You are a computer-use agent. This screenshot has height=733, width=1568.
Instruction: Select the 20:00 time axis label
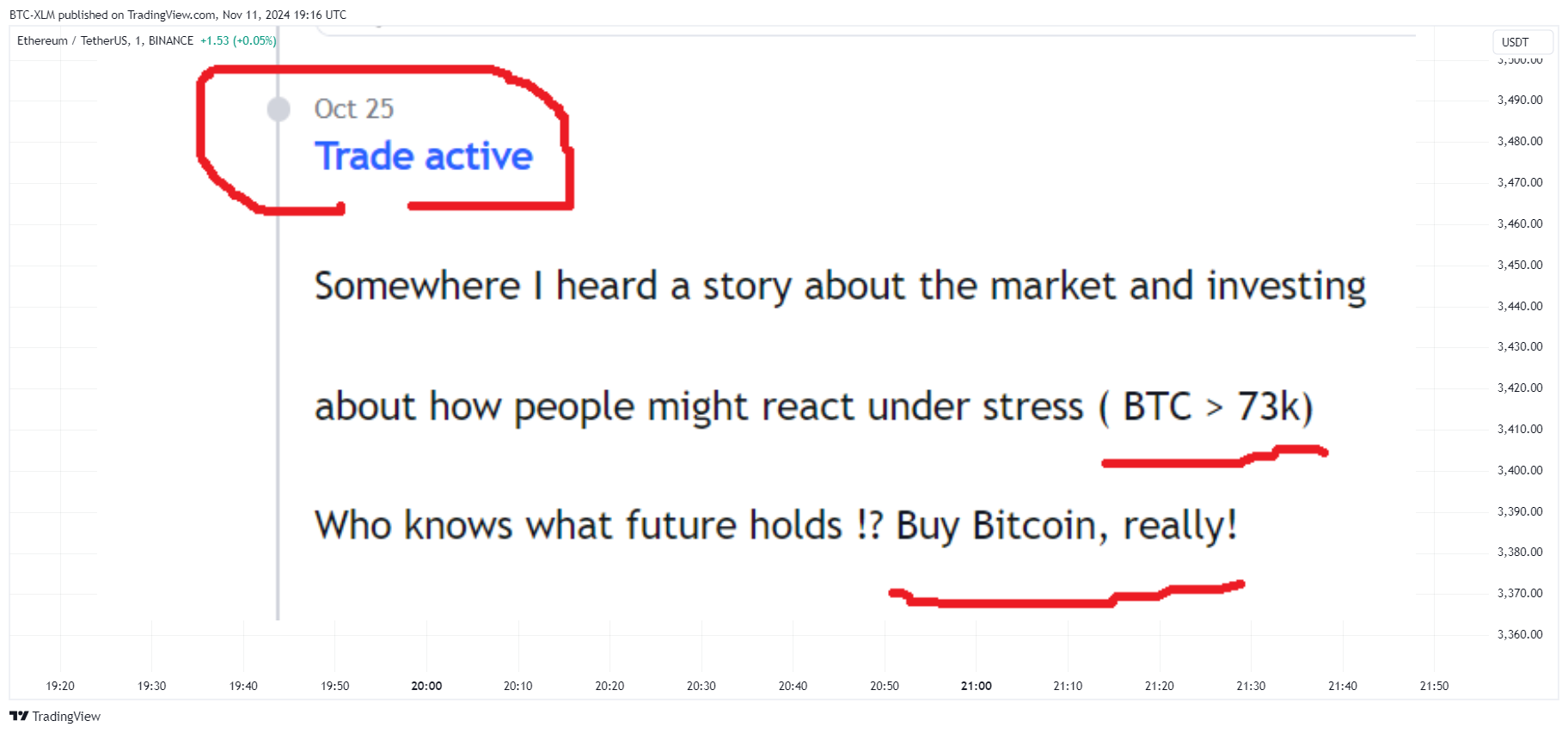click(x=426, y=686)
